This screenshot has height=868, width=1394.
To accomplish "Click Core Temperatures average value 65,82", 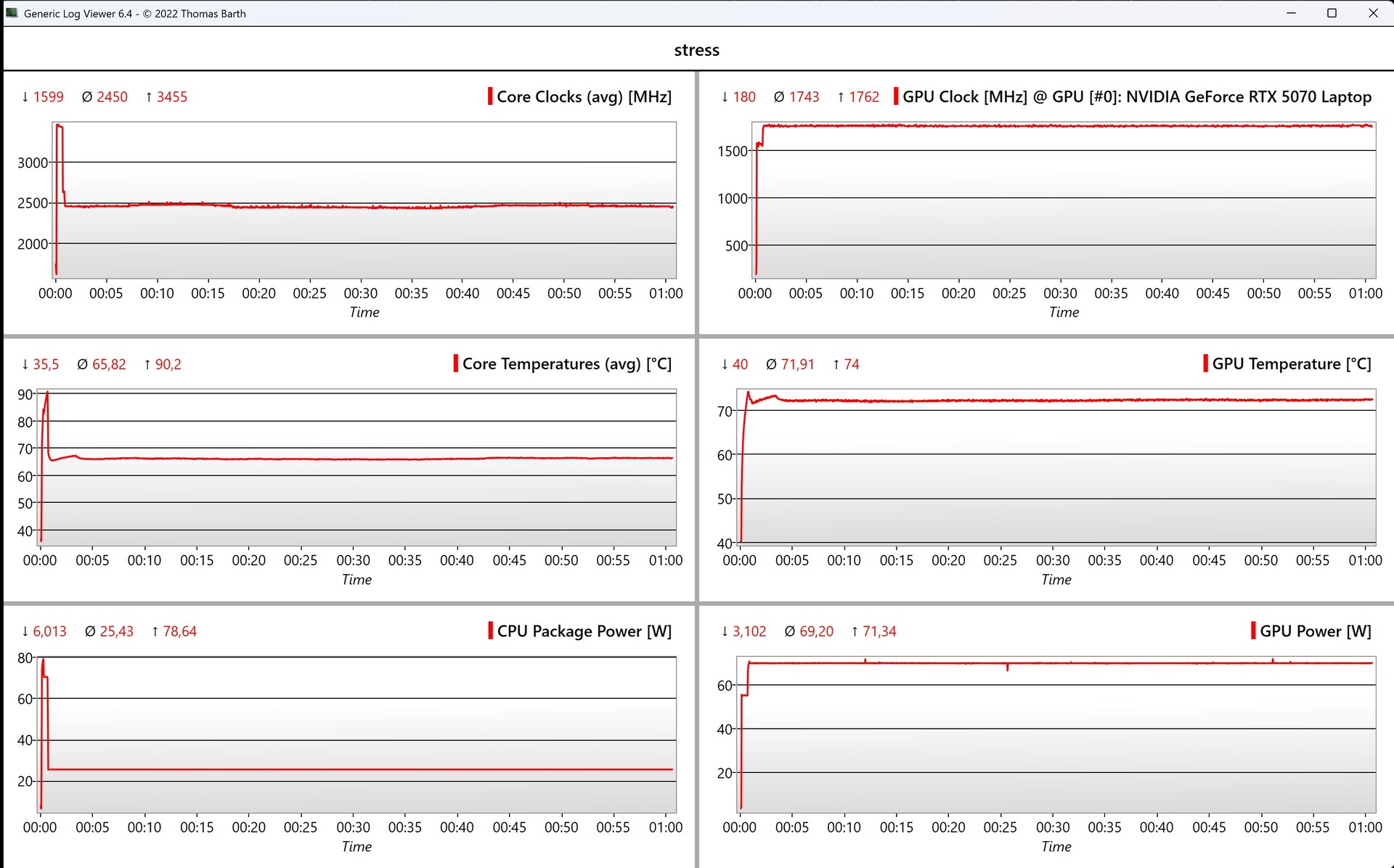I will [x=108, y=364].
